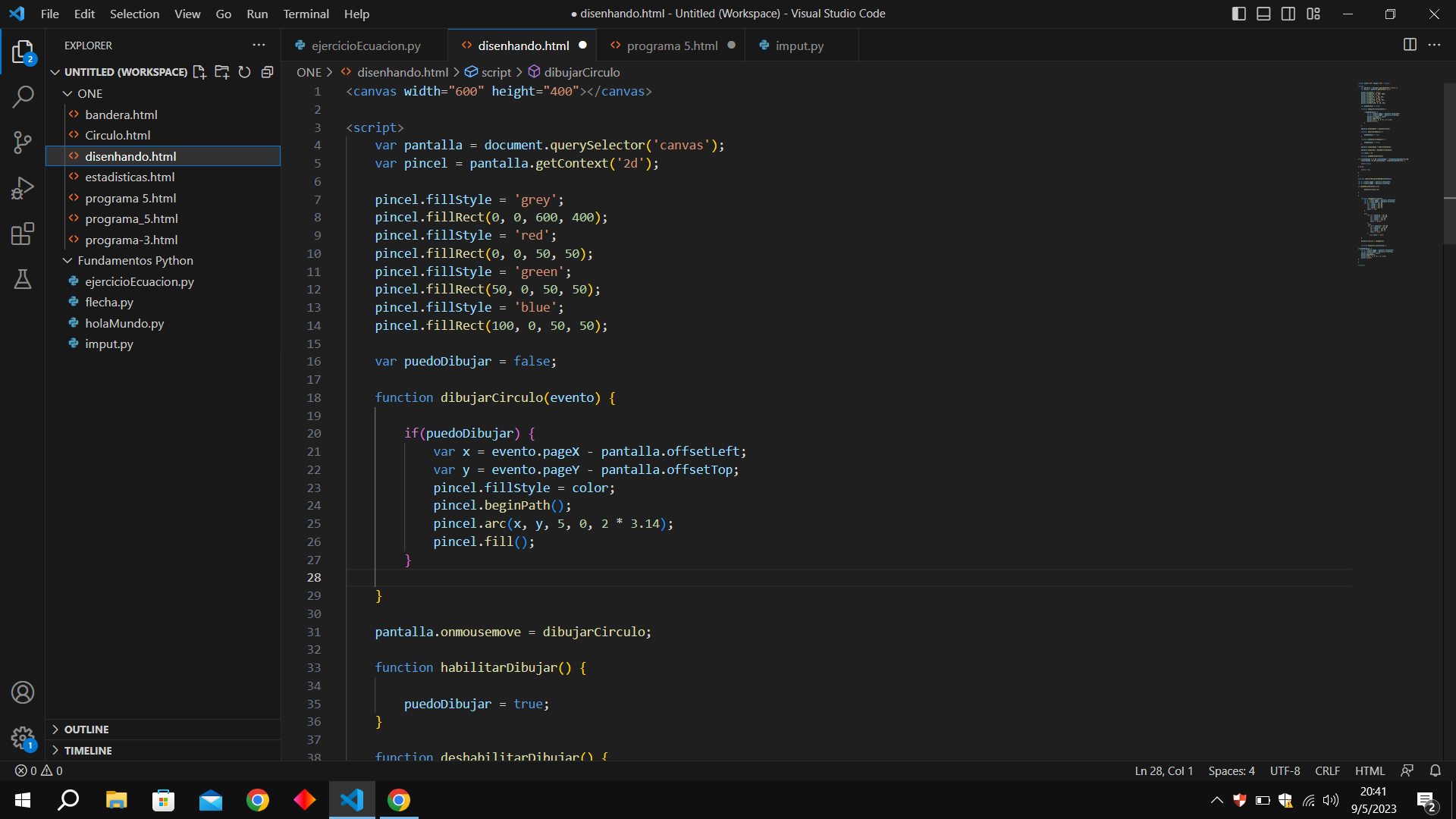Open editor more actions menu
The width and height of the screenshot is (1456, 819).
[1434, 45]
